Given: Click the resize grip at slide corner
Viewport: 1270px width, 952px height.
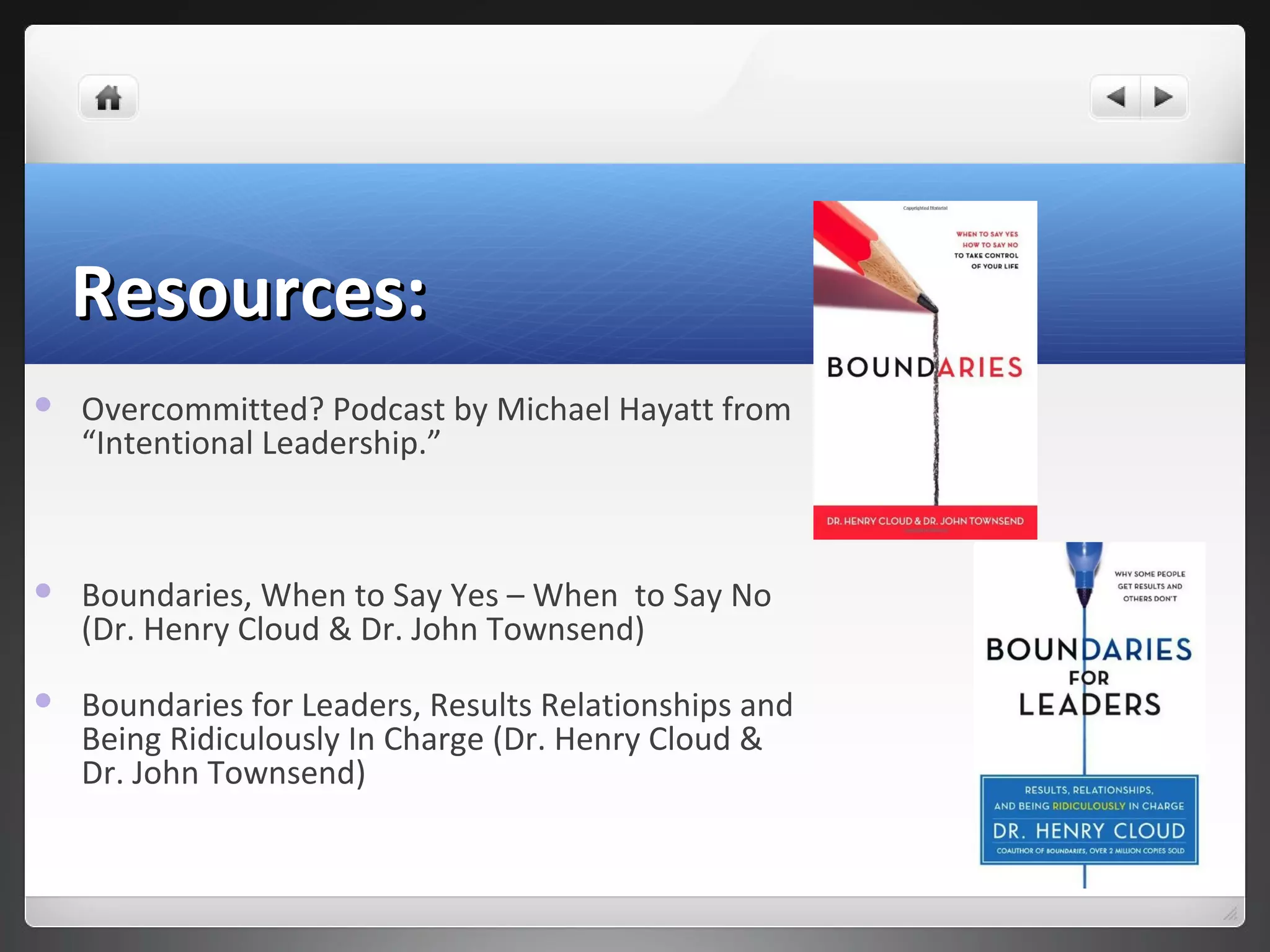Looking at the screenshot, I should (1230, 912).
